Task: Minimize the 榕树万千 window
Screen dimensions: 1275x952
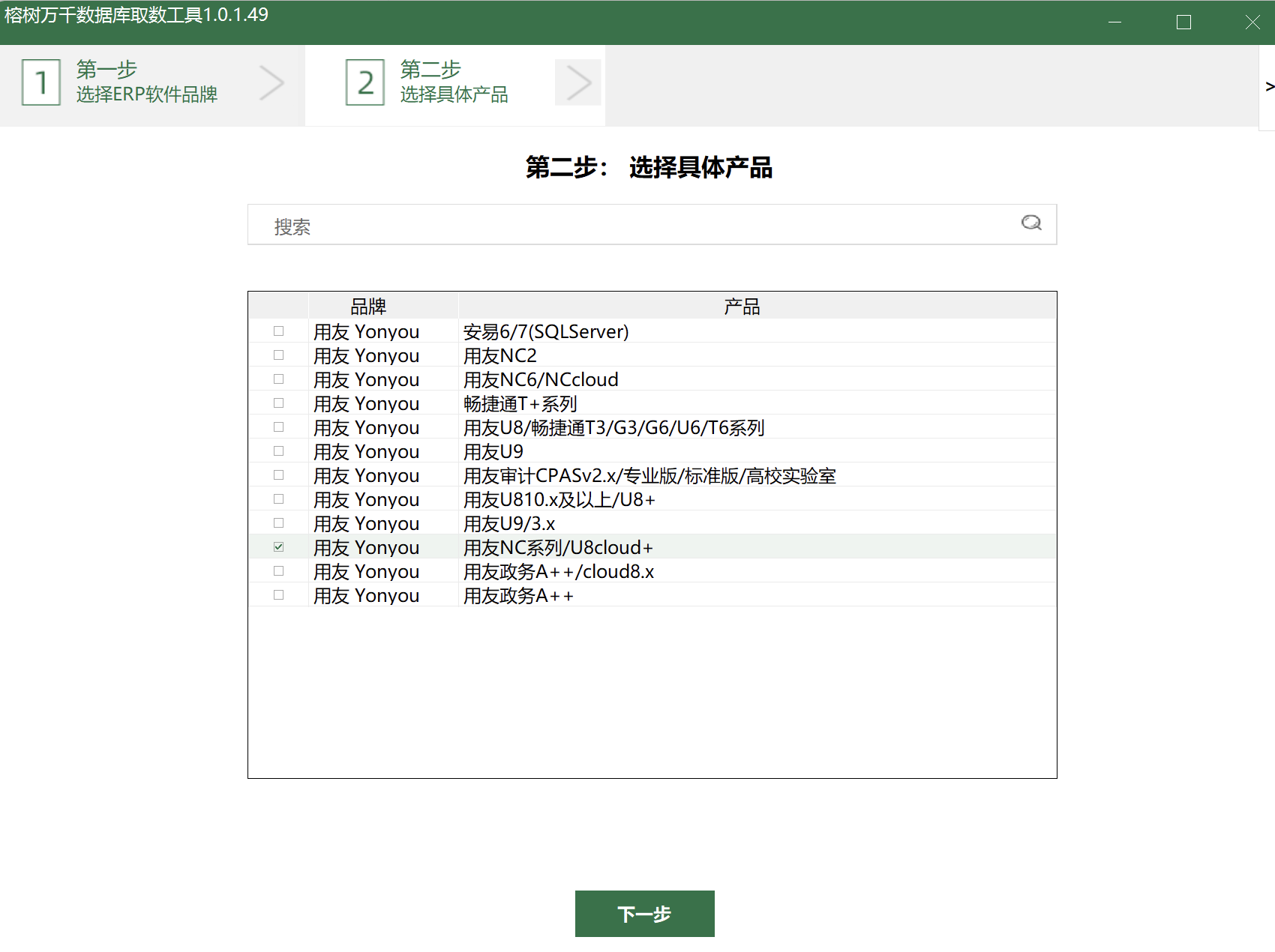Action: point(1115,22)
